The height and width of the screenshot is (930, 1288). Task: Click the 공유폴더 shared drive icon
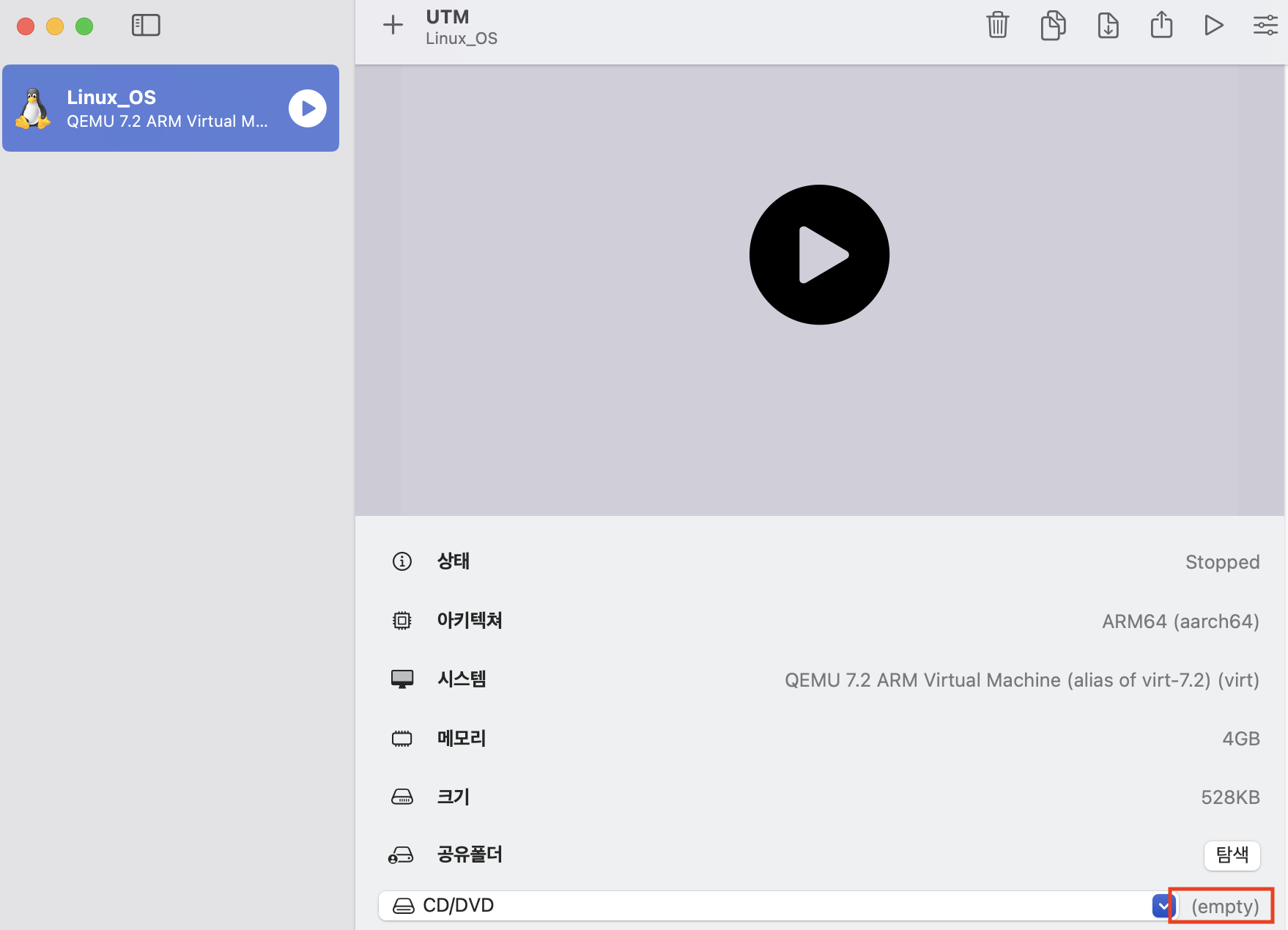[x=401, y=855]
